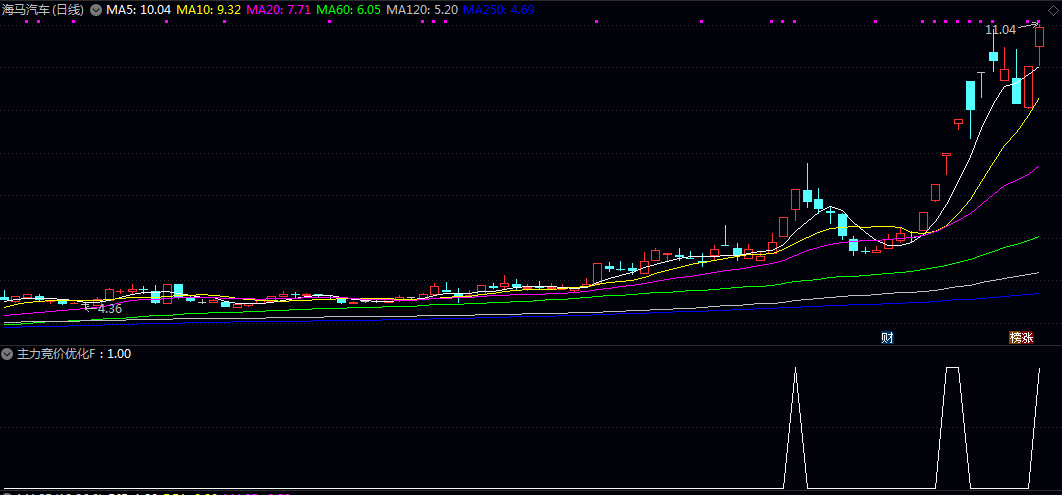Click the 涨 limit-up event marker

click(x=1027, y=338)
